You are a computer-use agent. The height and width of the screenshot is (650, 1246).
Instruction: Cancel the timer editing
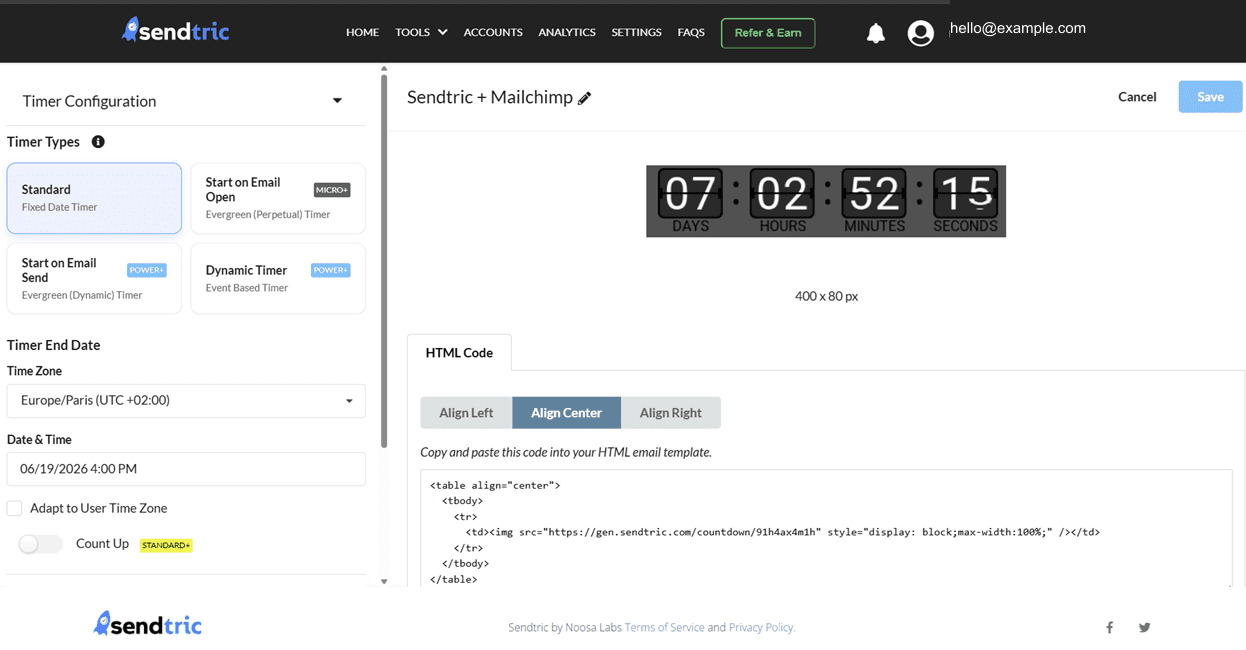click(x=1137, y=97)
